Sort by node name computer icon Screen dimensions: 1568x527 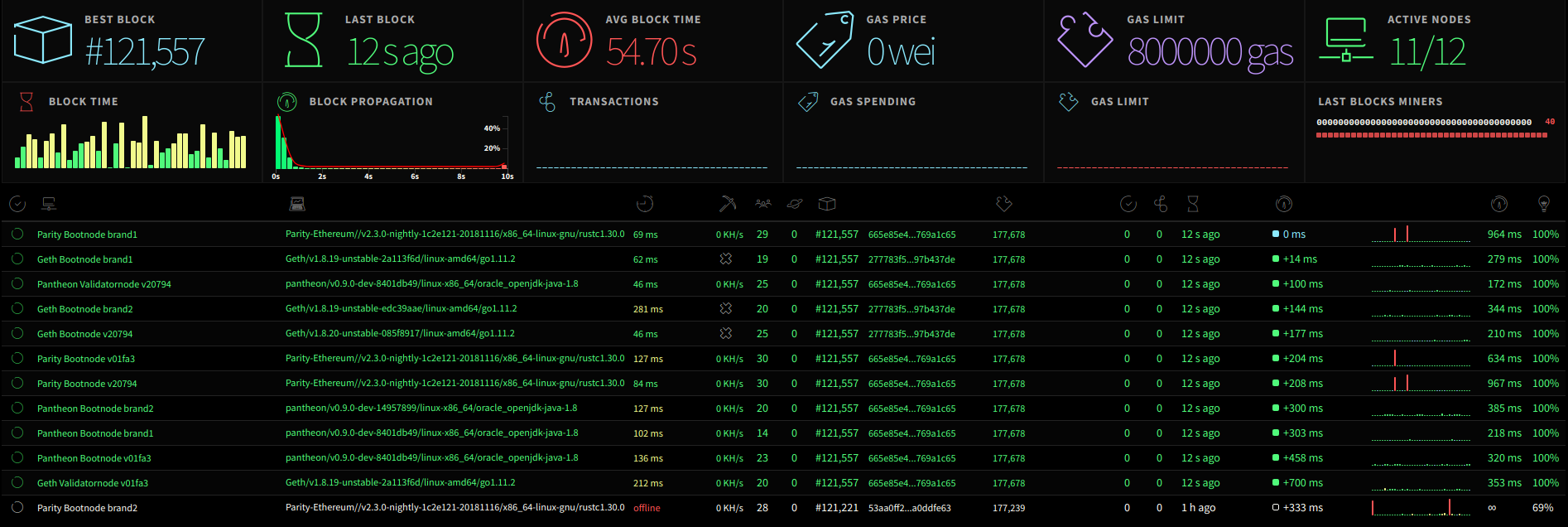[x=49, y=204]
